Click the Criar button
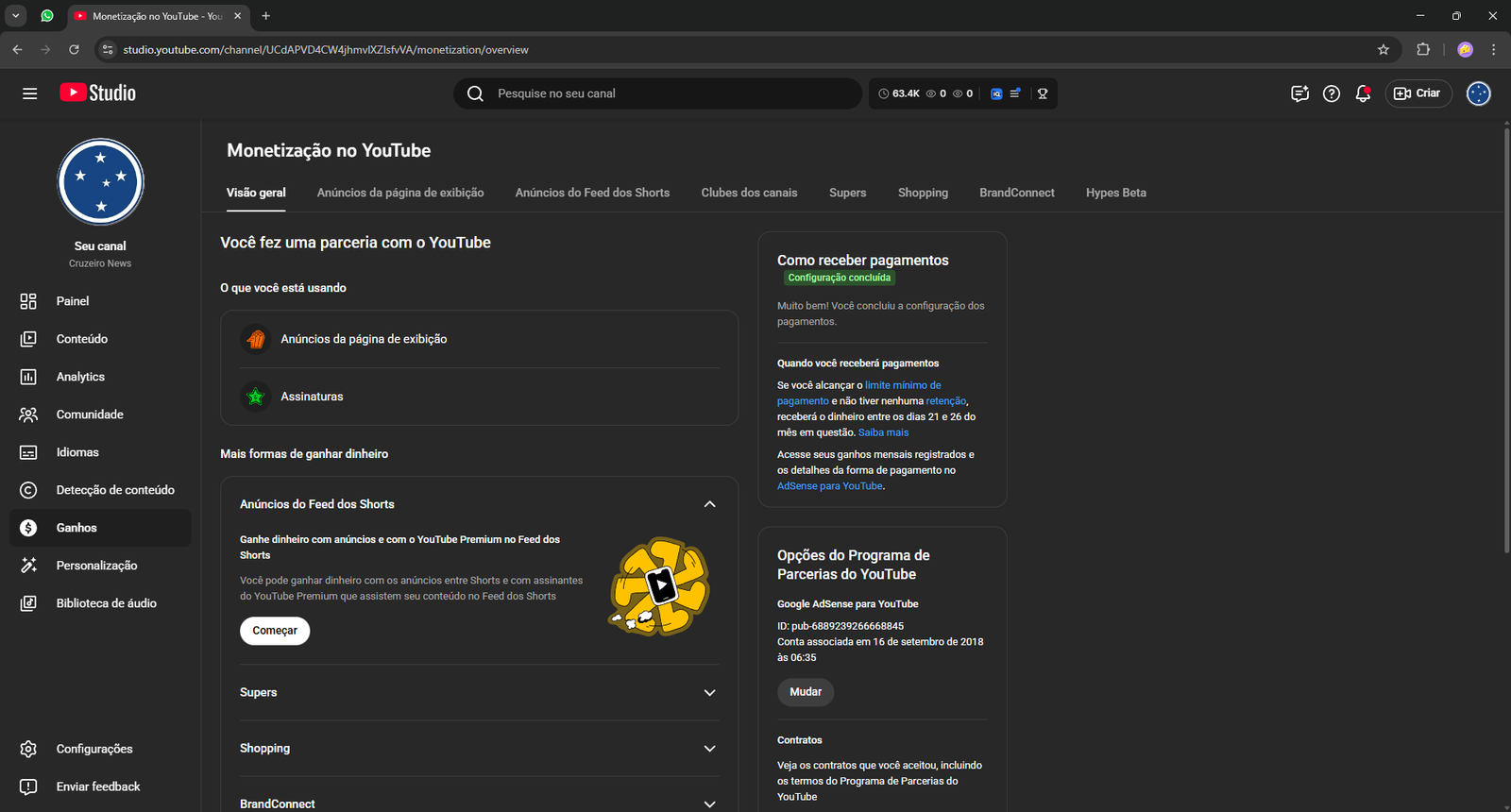Viewport: 1511px width, 812px height. (1418, 93)
